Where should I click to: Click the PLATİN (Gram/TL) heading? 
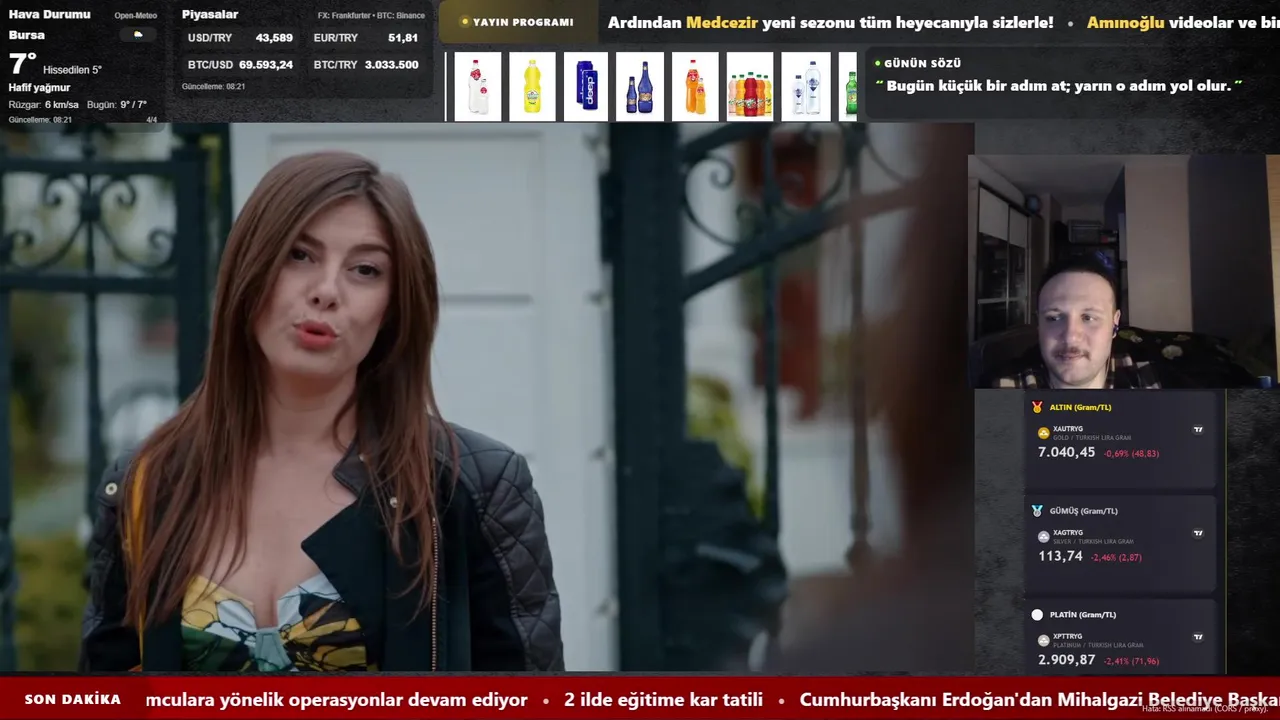(1083, 615)
